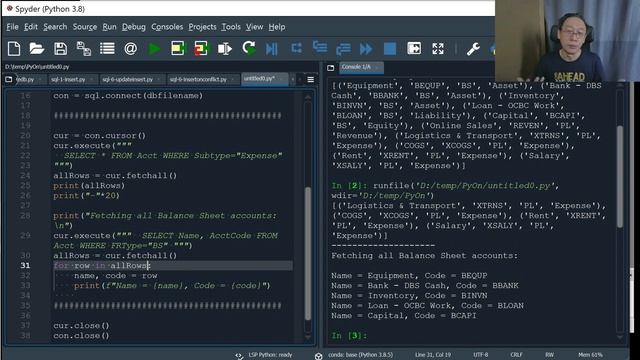Open the Search menu
Screen dimensions: 640x360
[x=55, y=27]
